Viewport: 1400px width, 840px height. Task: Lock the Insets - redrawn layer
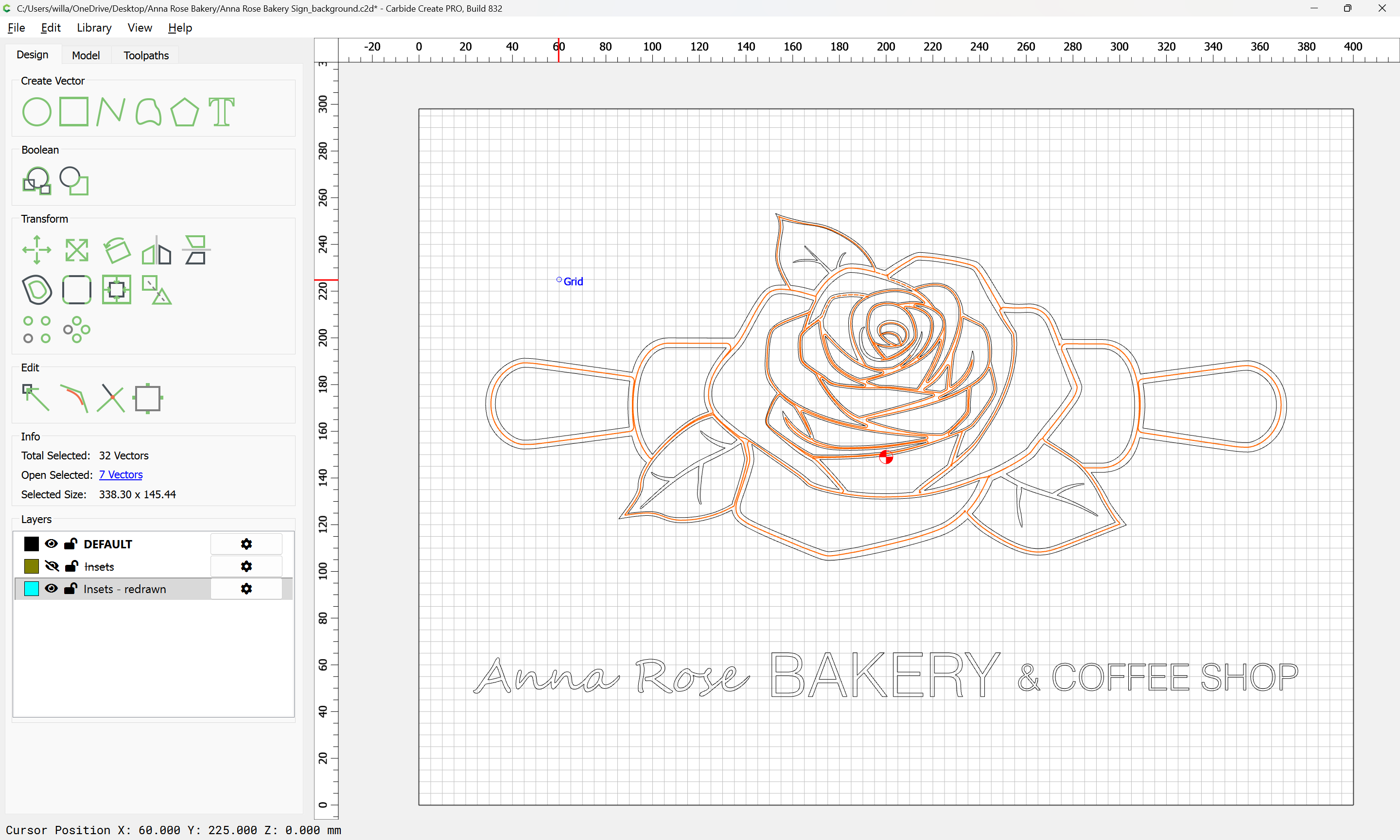[70, 589]
